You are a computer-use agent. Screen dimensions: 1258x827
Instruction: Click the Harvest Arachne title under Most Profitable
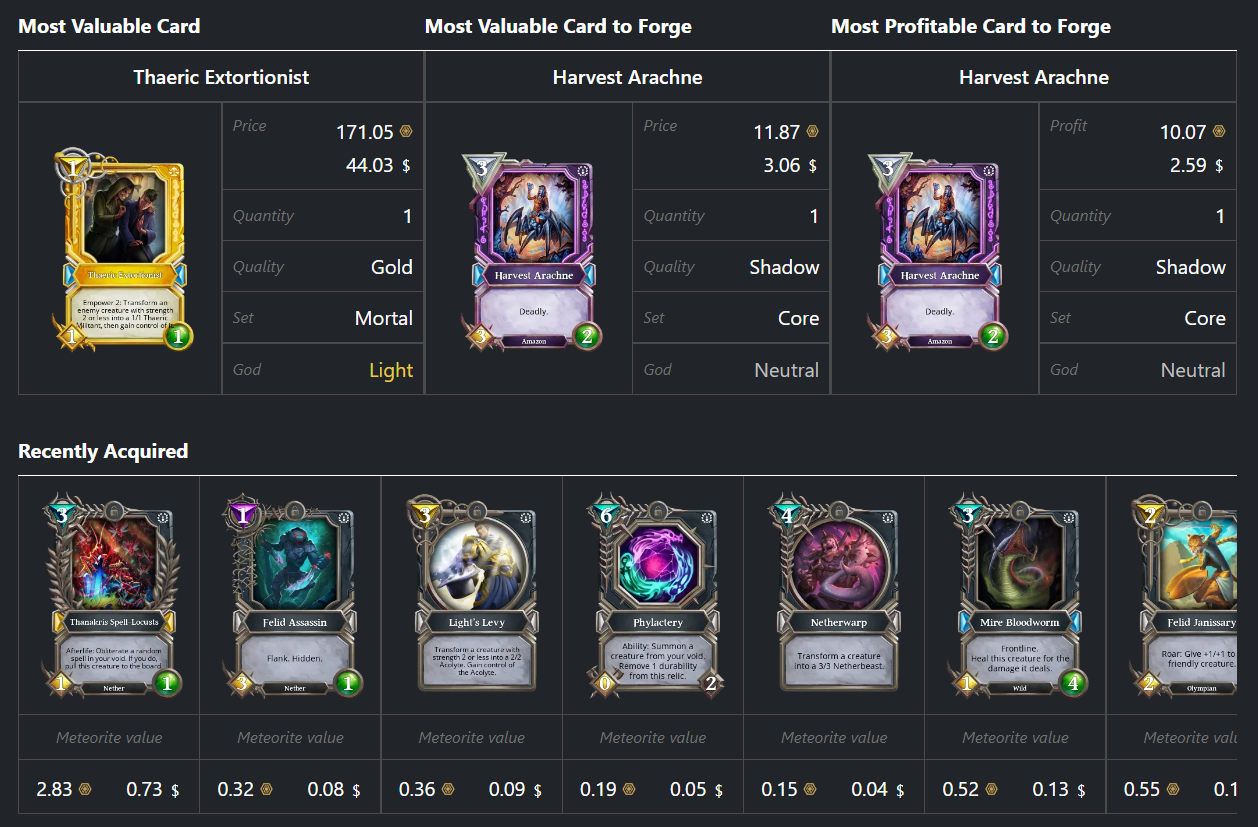tap(1034, 77)
